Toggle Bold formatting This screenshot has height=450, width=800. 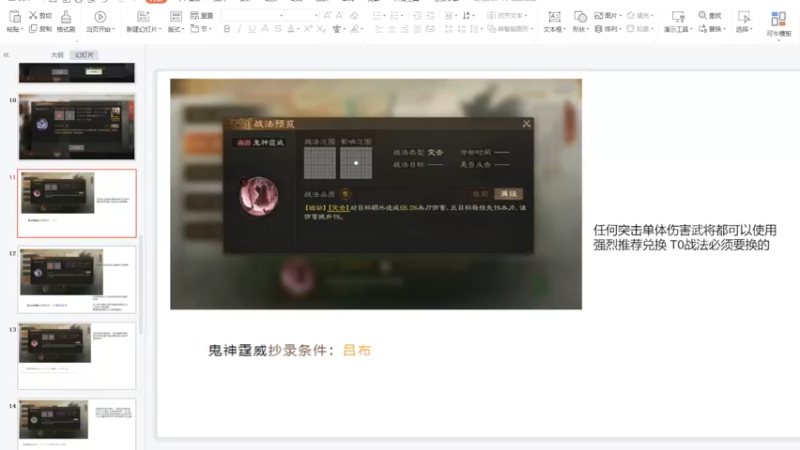[x=227, y=29]
